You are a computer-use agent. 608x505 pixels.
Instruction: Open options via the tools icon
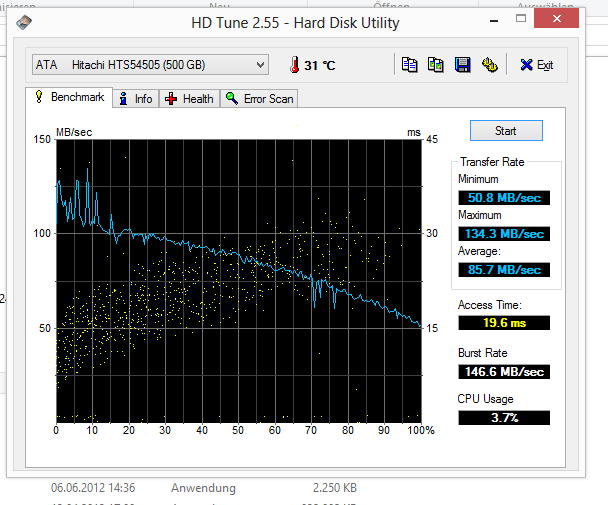(x=489, y=65)
